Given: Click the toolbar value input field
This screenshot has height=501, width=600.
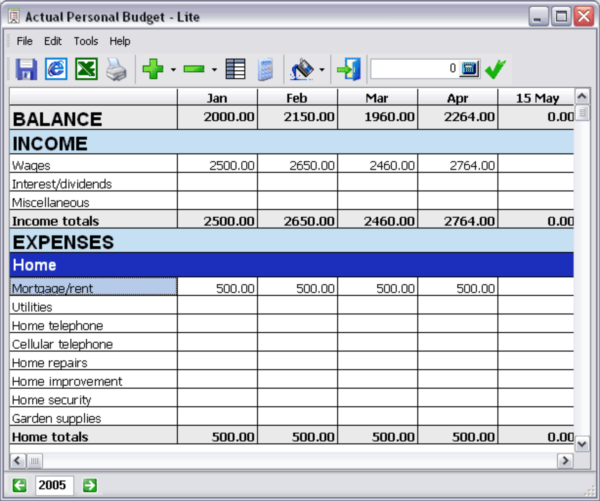Looking at the screenshot, I should [414, 69].
